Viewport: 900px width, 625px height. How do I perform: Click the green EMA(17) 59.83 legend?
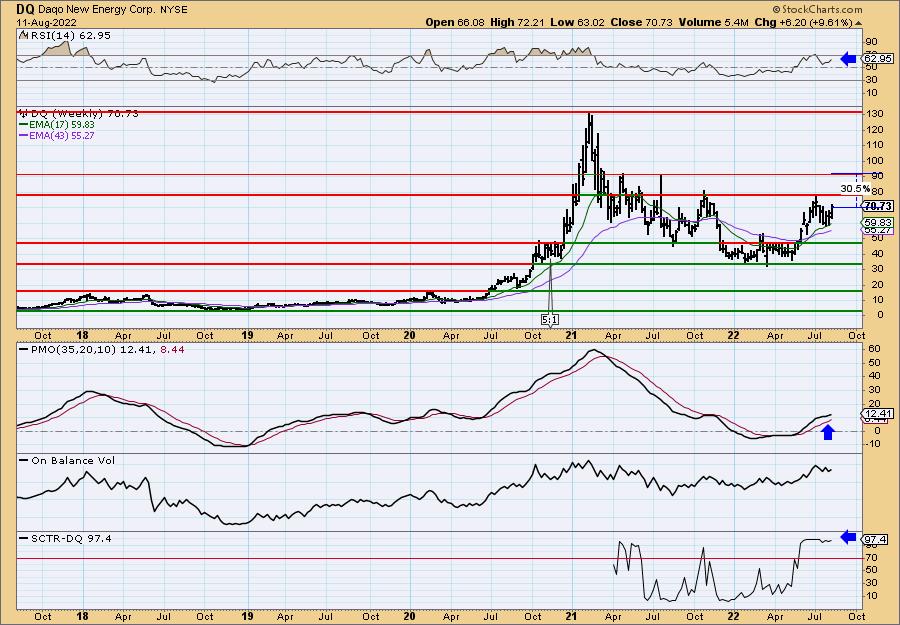[x=57, y=125]
